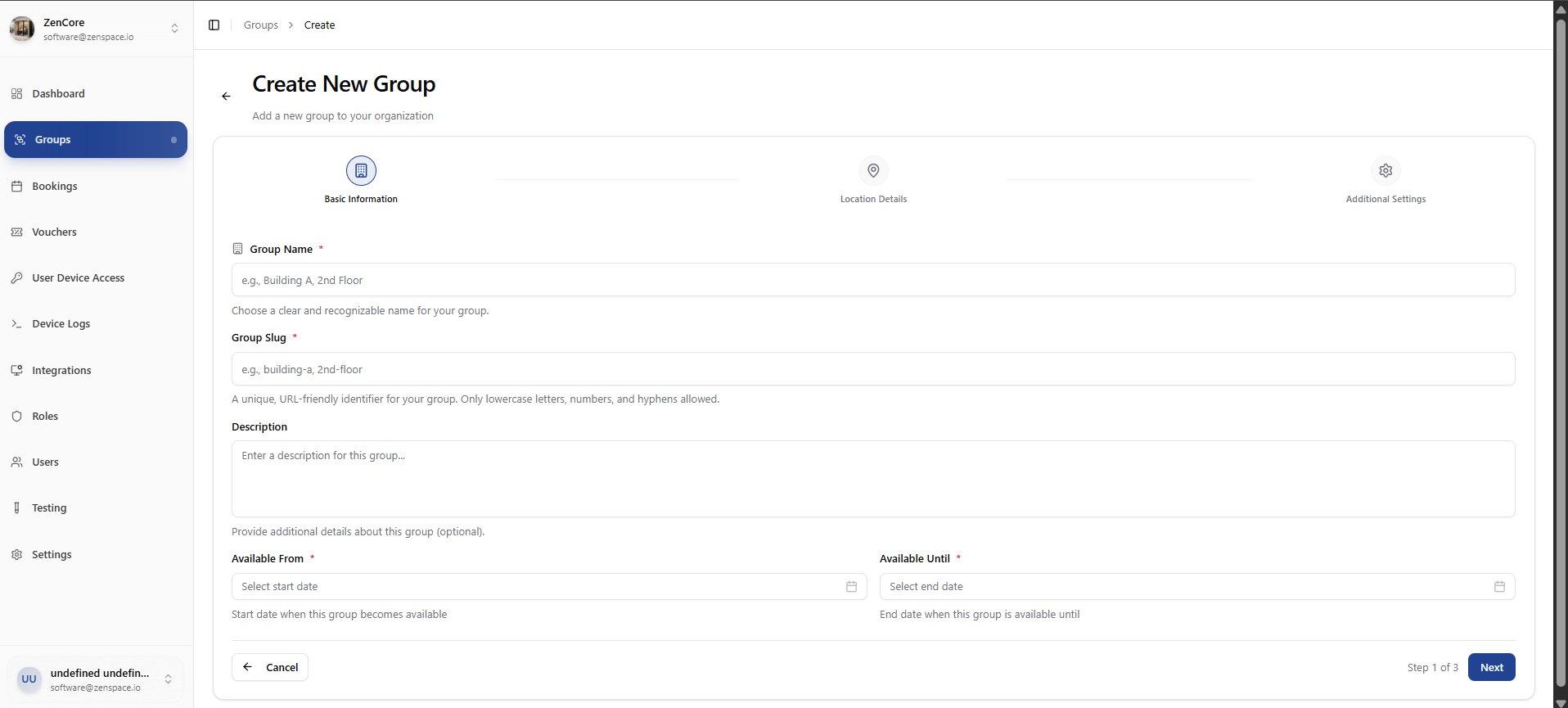Image resolution: width=1568 pixels, height=708 pixels.
Task: Click the Cancel button
Action: (x=270, y=667)
